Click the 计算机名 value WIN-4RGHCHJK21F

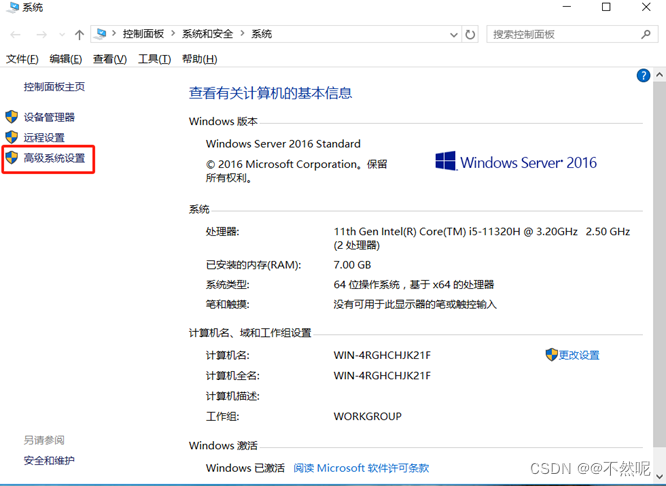pos(382,355)
